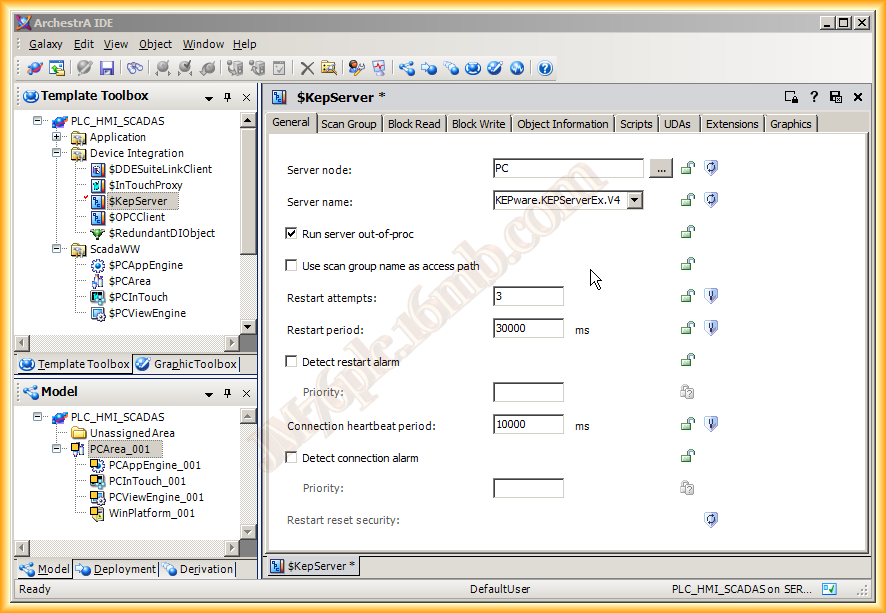Switch to the Scan Group tab
Screen dimensions: 886x613
pyautogui.click(x=348, y=124)
